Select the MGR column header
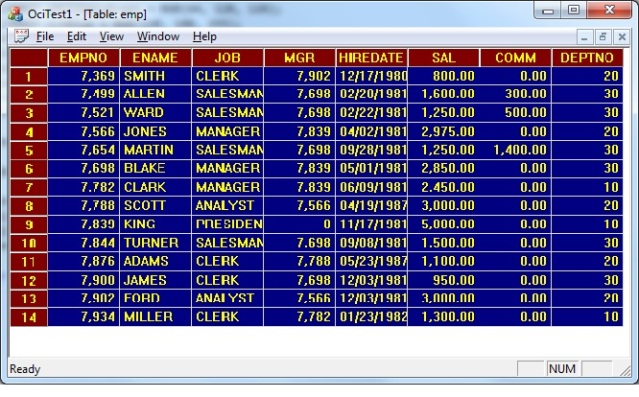The width and height of the screenshot is (639, 397). click(300, 57)
